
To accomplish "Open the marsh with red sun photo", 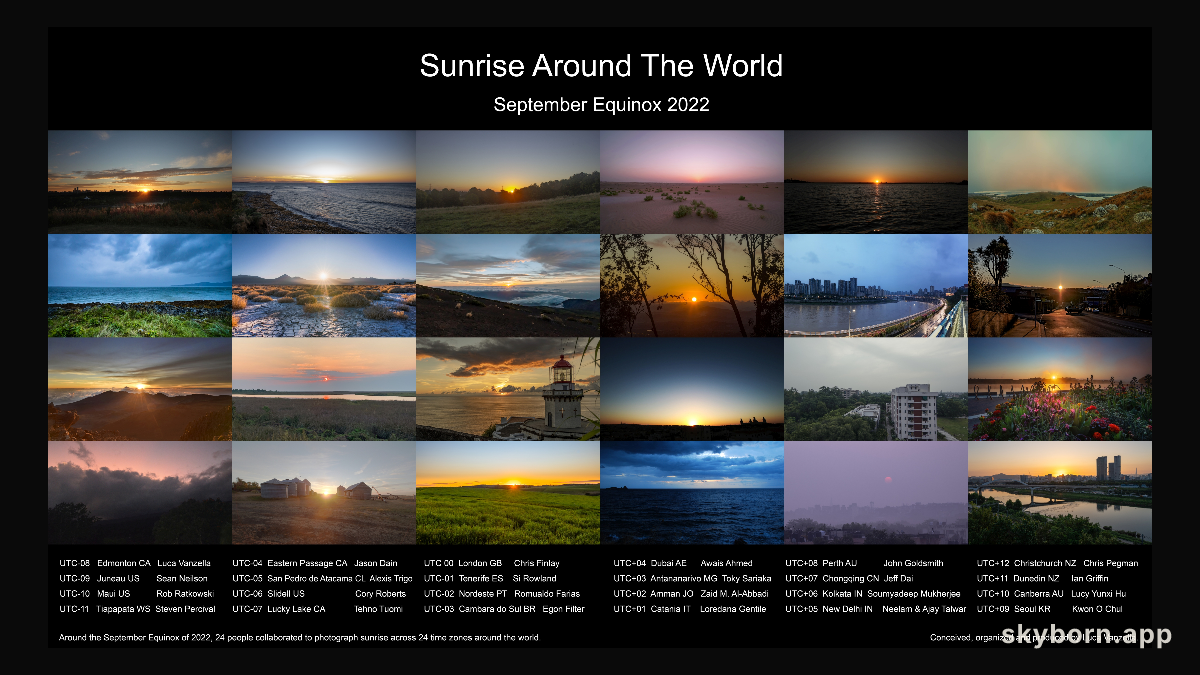I will coord(324,388).
